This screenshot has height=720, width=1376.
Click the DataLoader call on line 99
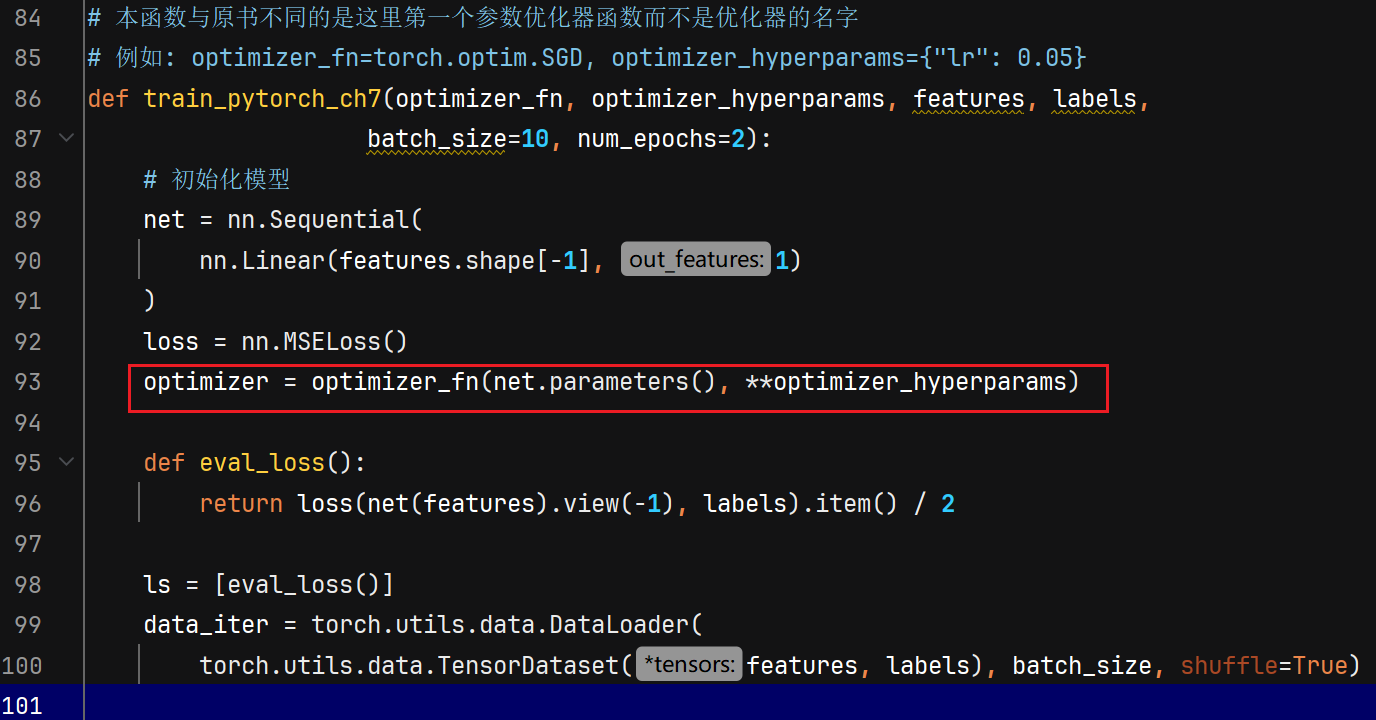[x=634, y=625]
